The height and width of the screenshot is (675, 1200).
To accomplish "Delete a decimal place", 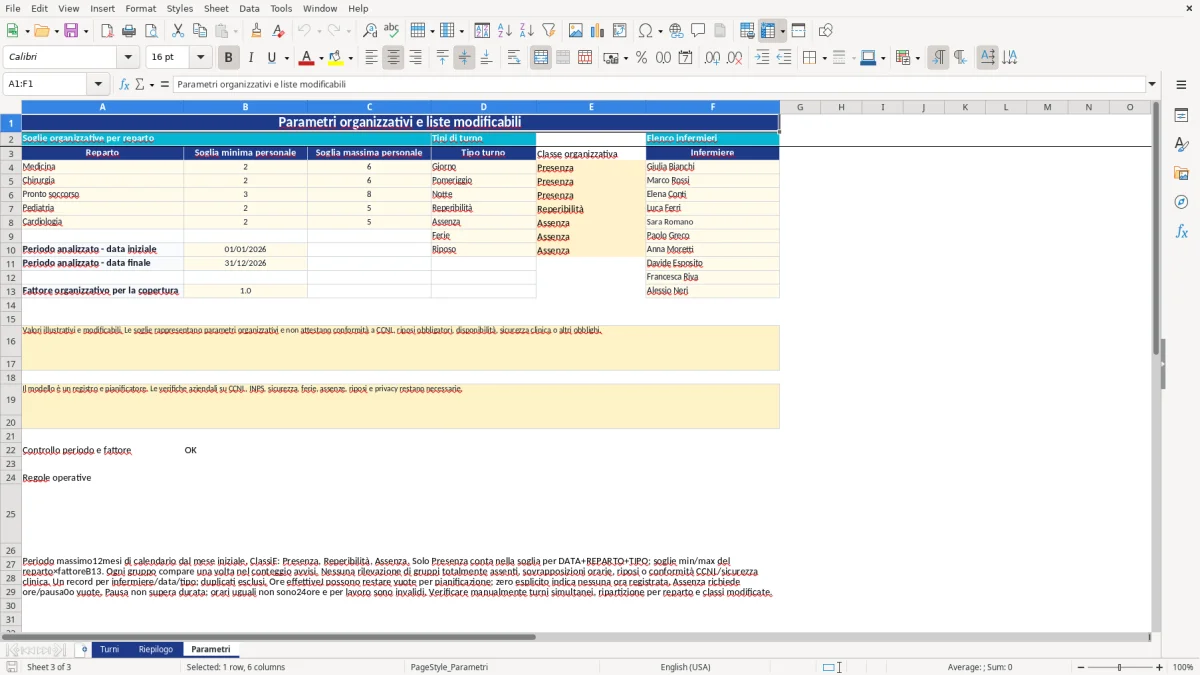I will coord(734,58).
